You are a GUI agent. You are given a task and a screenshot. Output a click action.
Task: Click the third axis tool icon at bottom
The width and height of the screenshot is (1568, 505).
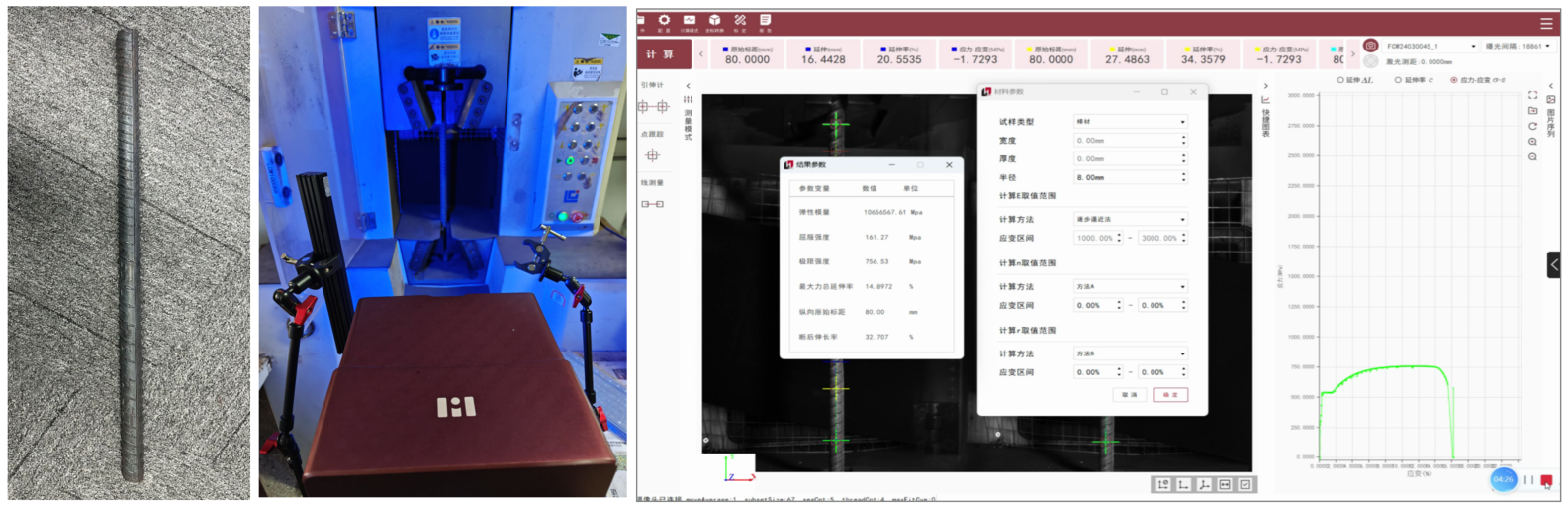tap(1204, 484)
